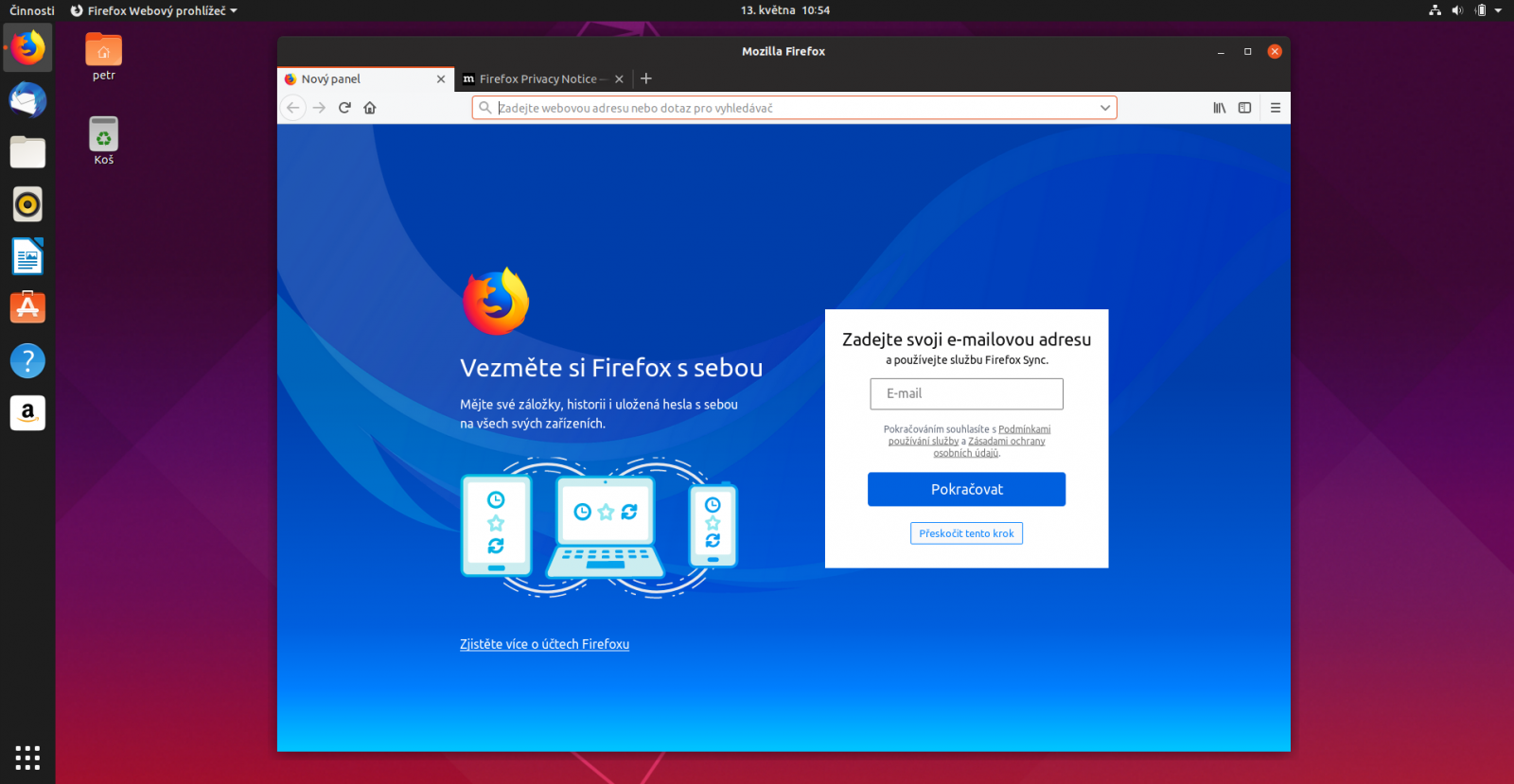Close the Nový panel tab
This screenshot has height=784, width=1514.
pyautogui.click(x=441, y=79)
